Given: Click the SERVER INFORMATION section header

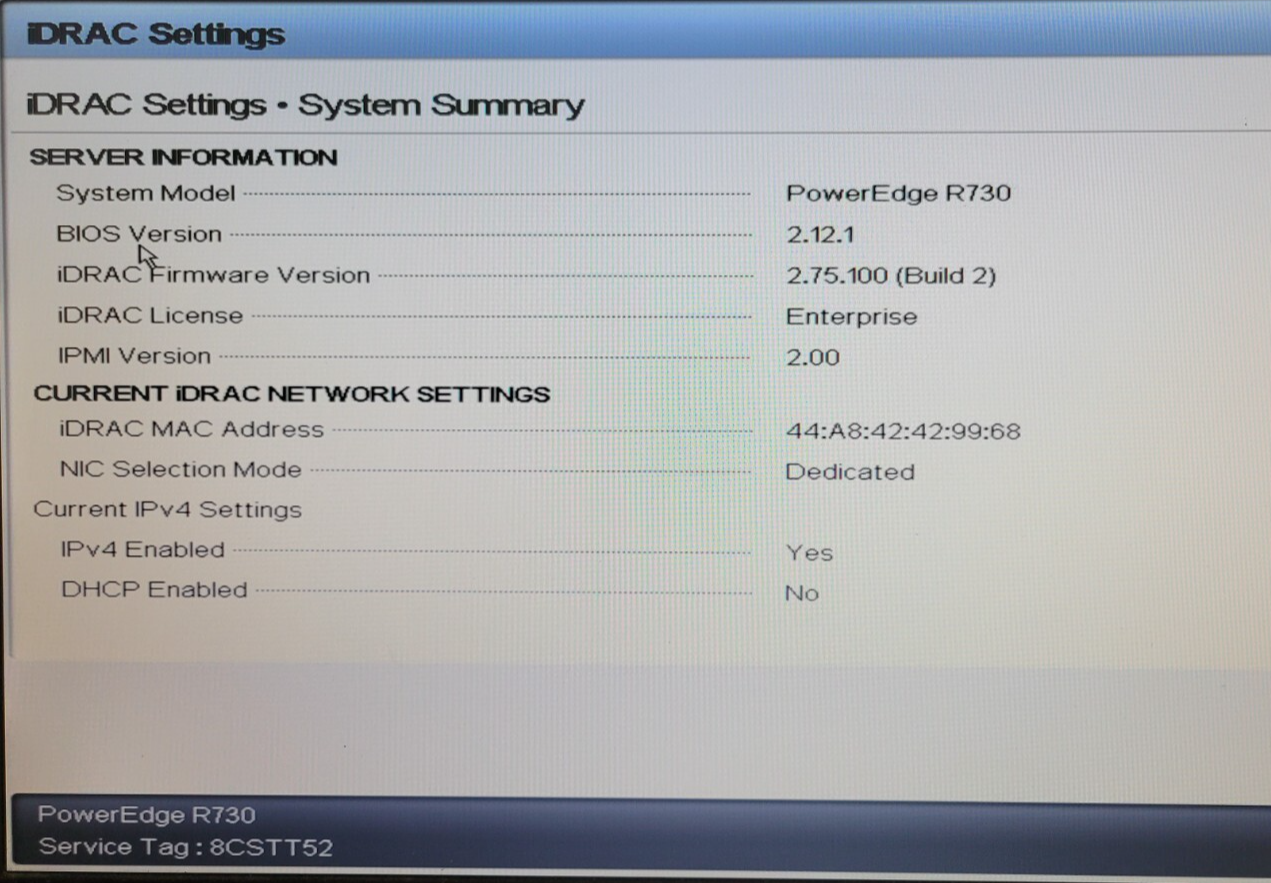Looking at the screenshot, I should click(183, 157).
